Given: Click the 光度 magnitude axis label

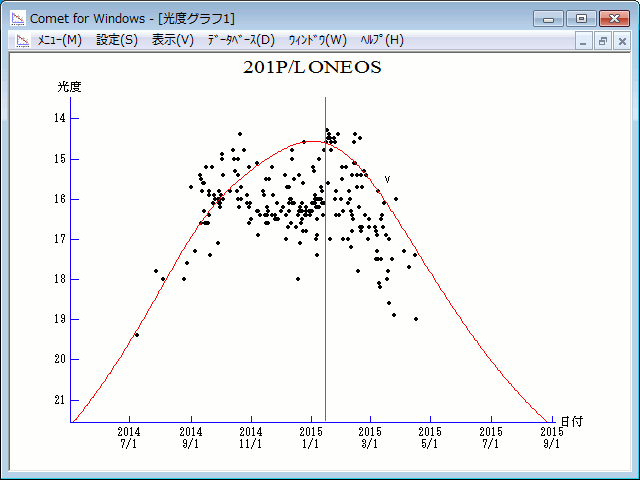Looking at the screenshot, I should coord(69,87).
